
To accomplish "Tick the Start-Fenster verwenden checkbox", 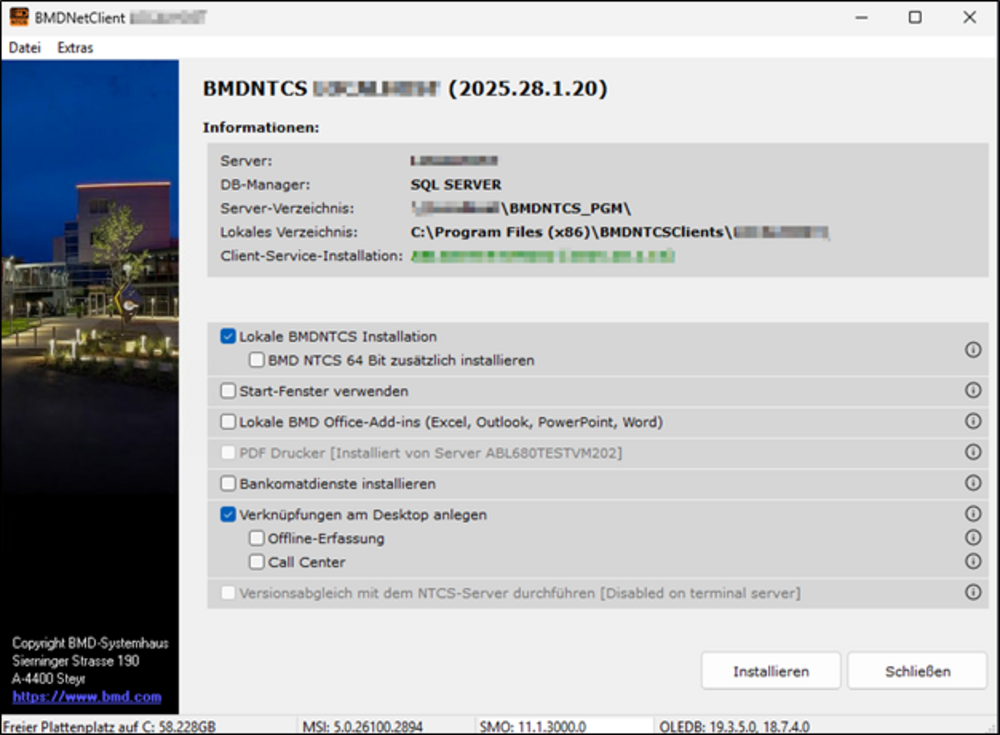I will pos(228,391).
